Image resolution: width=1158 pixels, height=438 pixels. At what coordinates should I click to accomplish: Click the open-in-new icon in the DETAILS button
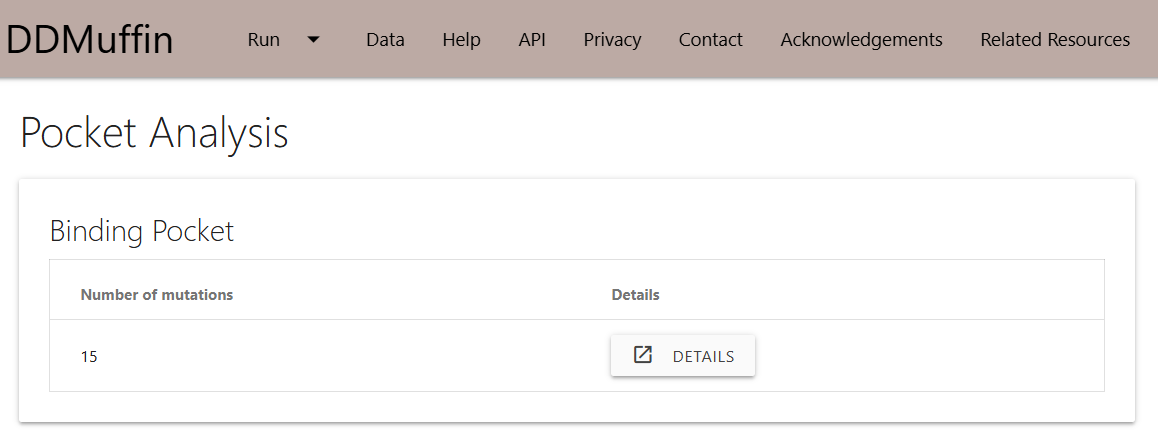point(643,355)
